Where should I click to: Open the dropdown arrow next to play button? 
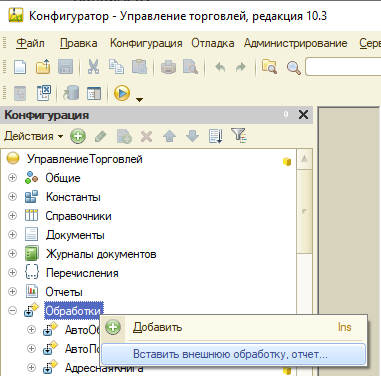139,99
